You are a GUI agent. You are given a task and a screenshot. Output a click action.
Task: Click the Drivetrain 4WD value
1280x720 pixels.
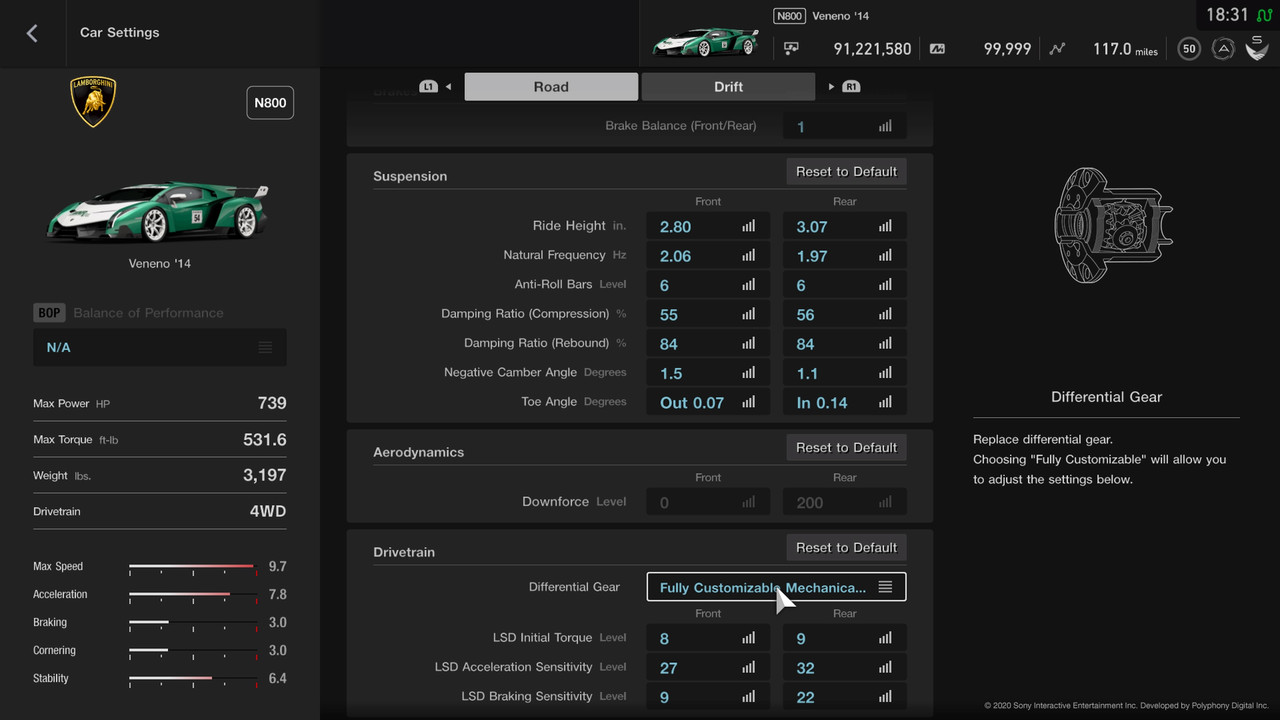pos(268,511)
